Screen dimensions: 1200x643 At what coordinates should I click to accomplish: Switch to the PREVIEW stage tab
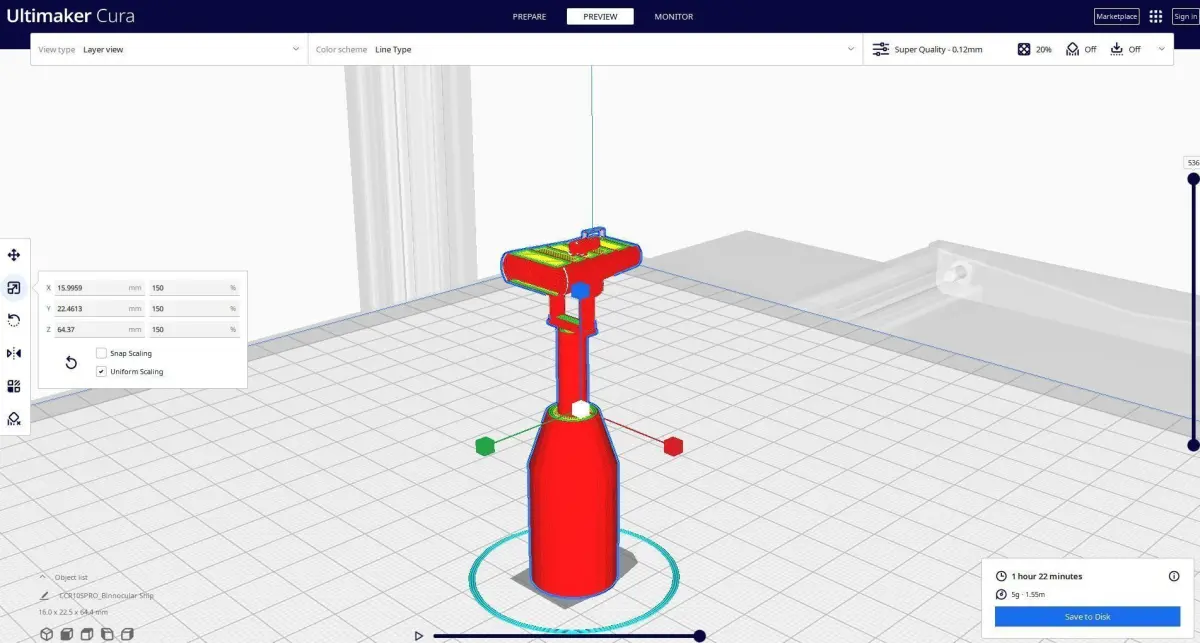coord(600,16)
